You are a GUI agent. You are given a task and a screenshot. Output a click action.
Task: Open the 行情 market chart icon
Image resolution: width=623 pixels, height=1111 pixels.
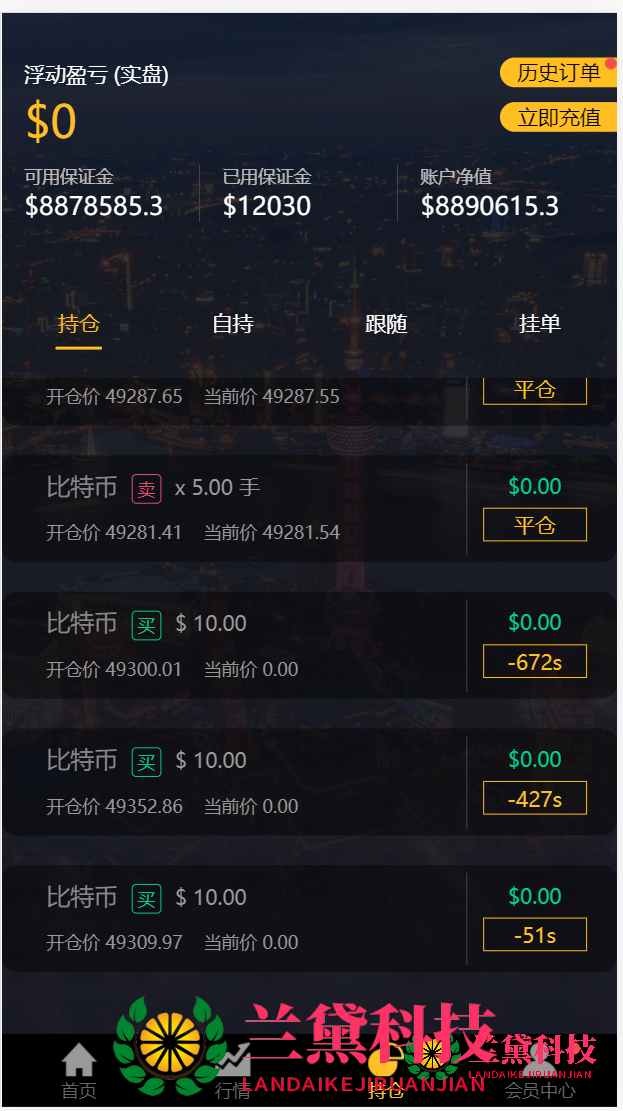pyautogui.click(x=233, y=1060)
